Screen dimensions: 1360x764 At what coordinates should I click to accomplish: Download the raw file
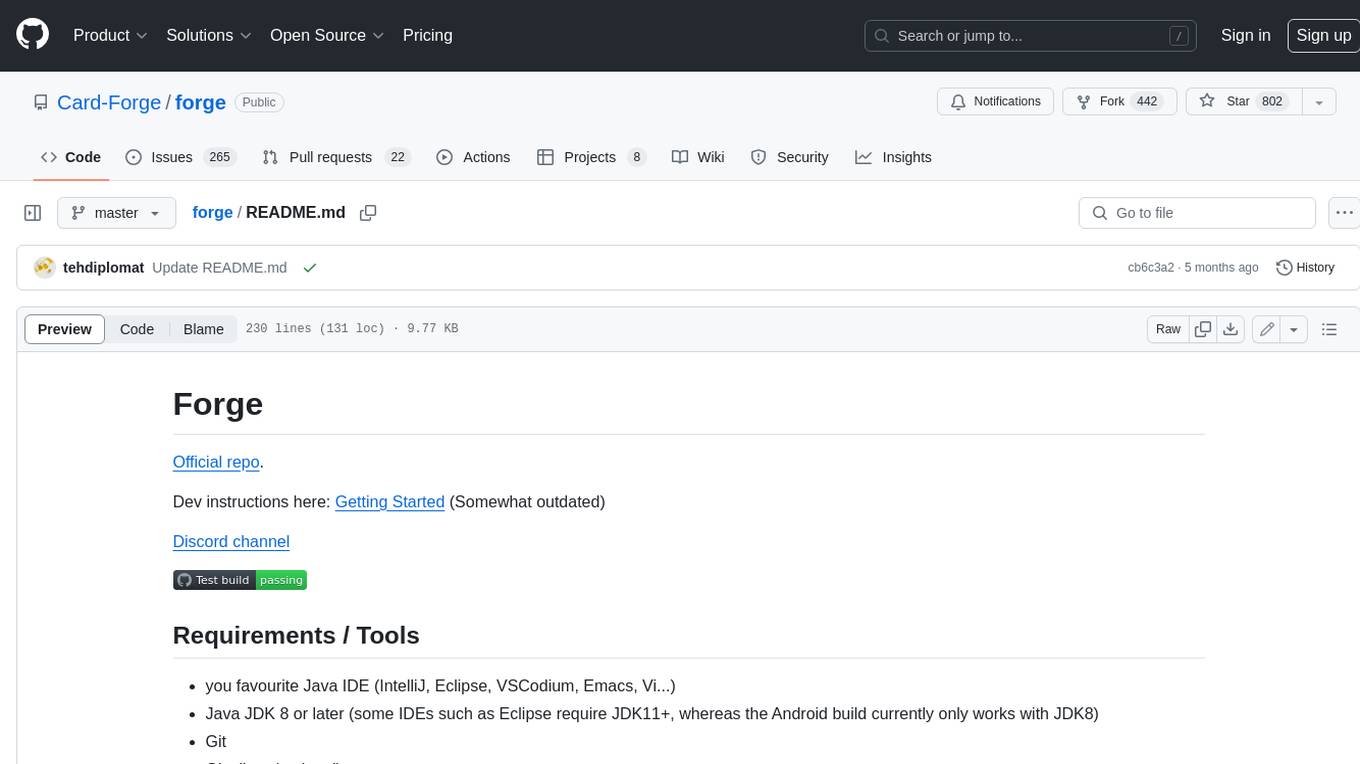[1231, 329]
